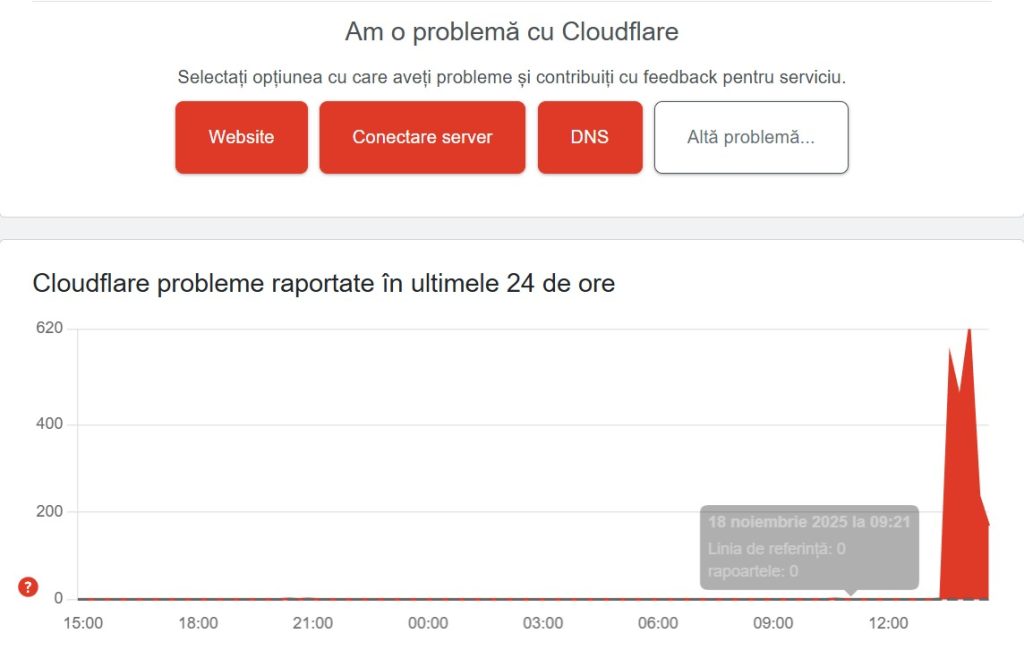The image size is (1024, 659).
Task: Click the 09:00 time axis label
Action: (773, 622)
